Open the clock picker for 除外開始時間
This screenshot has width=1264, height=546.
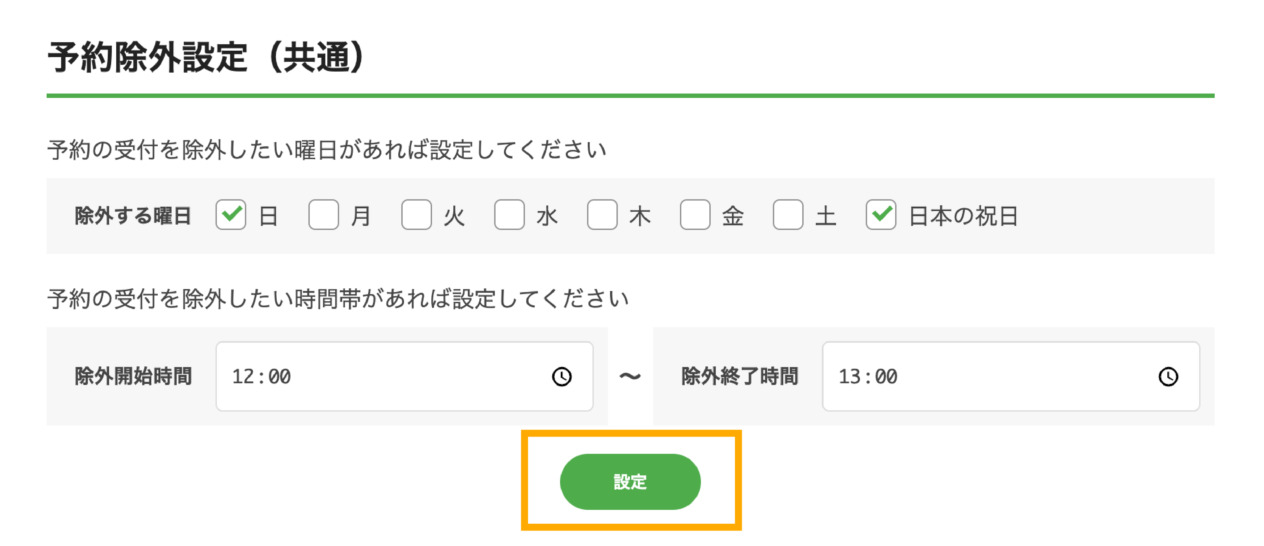point(562,377)
